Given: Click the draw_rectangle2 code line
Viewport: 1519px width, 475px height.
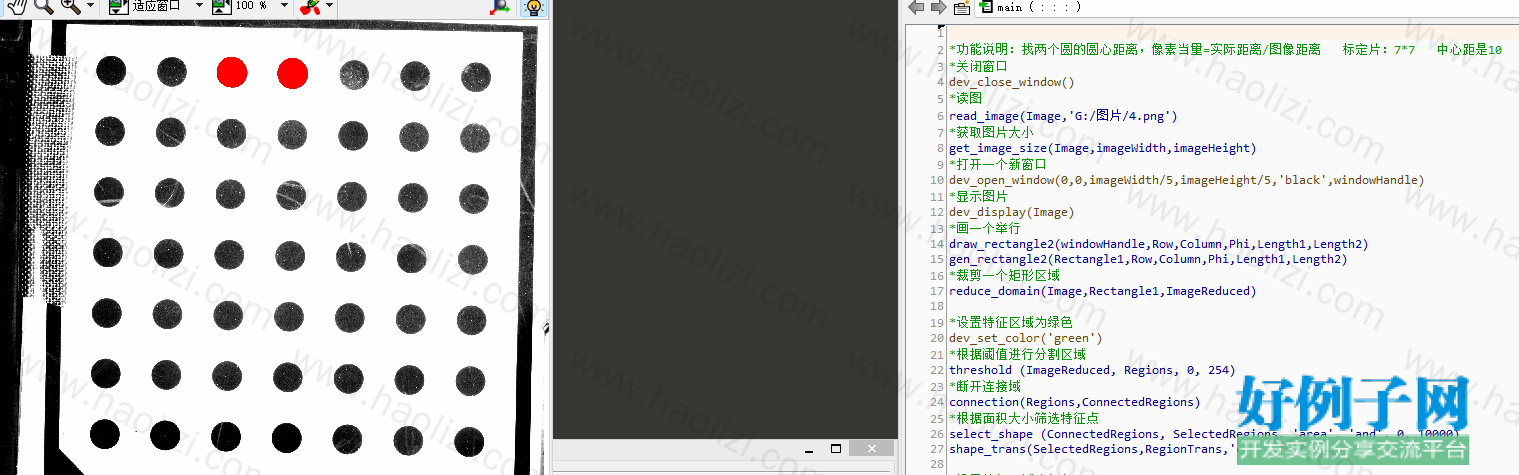Looking at the screenshot, I should coord(1158,244).
